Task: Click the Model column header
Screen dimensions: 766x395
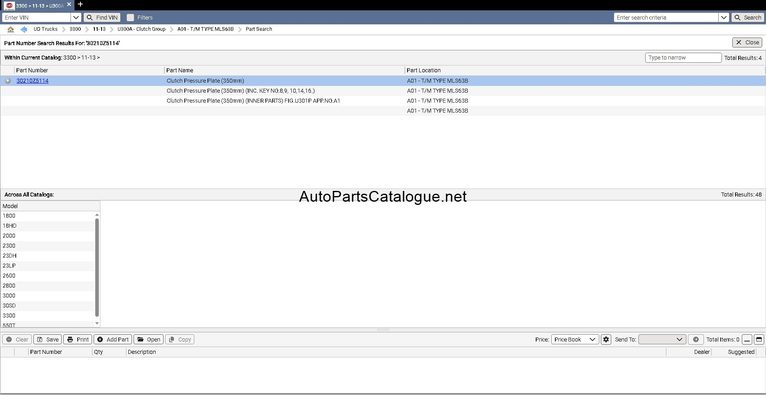Action: pyautogui.click(x=50, y=206)
